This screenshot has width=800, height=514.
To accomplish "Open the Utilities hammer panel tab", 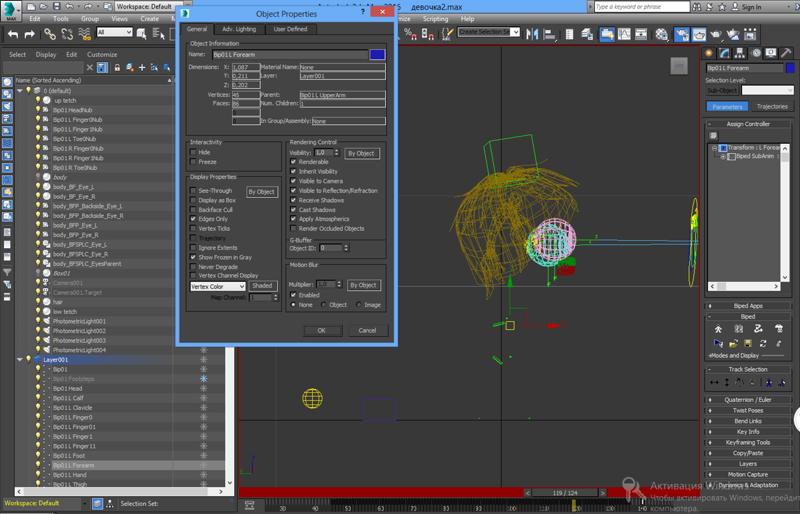I will pyautogui.click(x=785, y=53).
